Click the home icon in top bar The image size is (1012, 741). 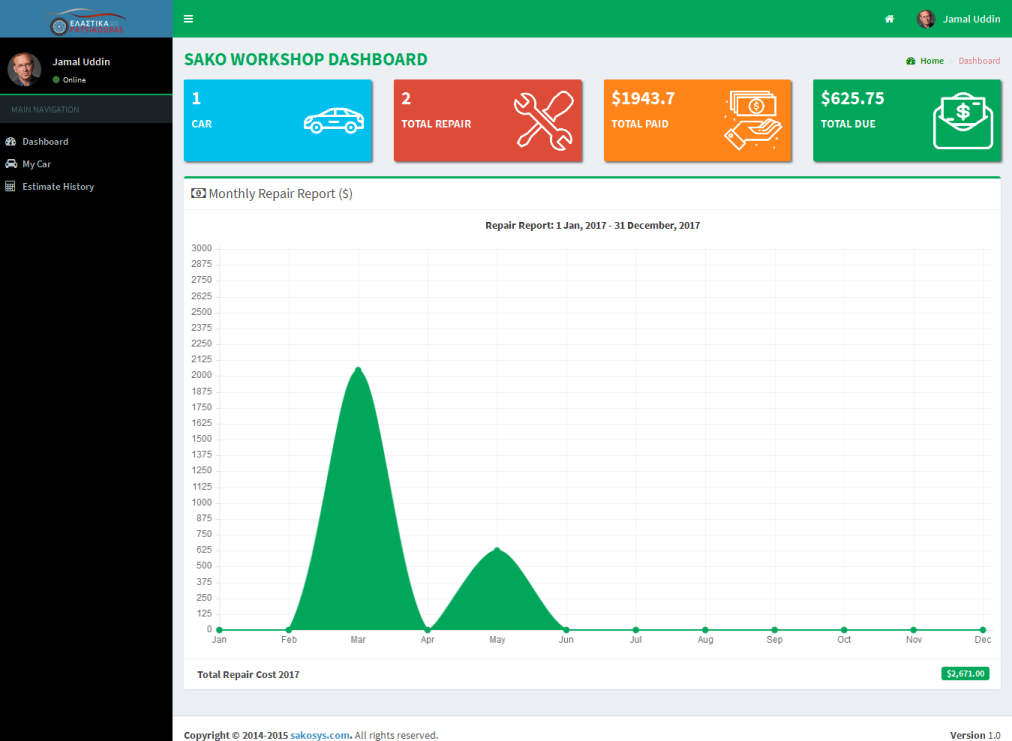(x=889, y=19)
